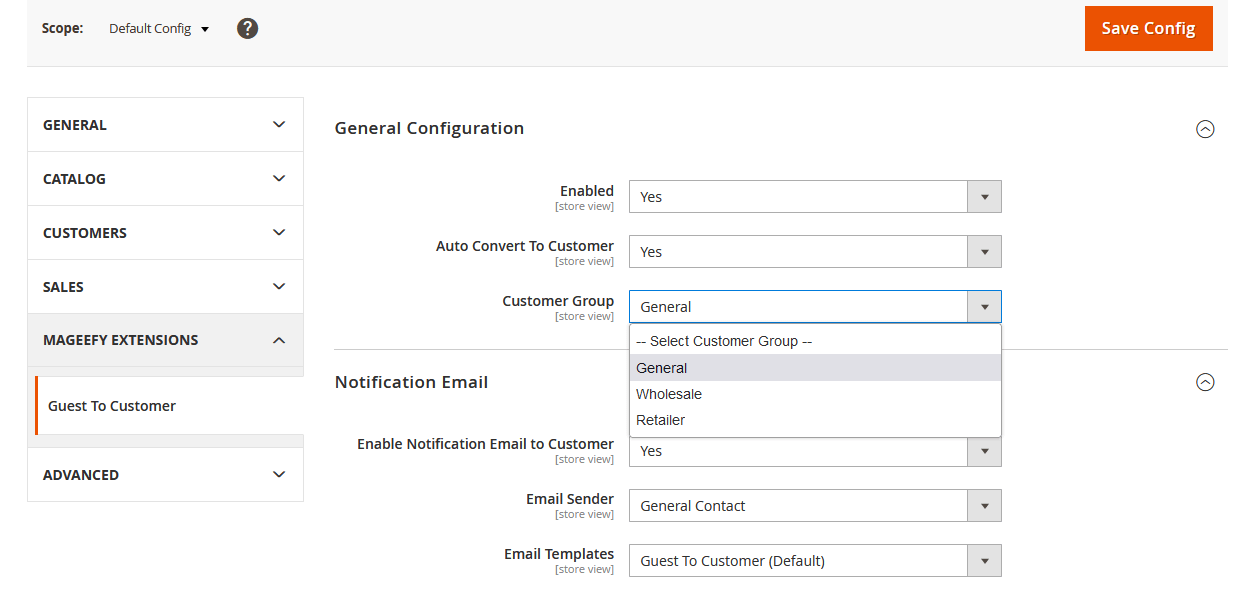
Task: Click the store view link under Enabled
Action: point(584,205)
